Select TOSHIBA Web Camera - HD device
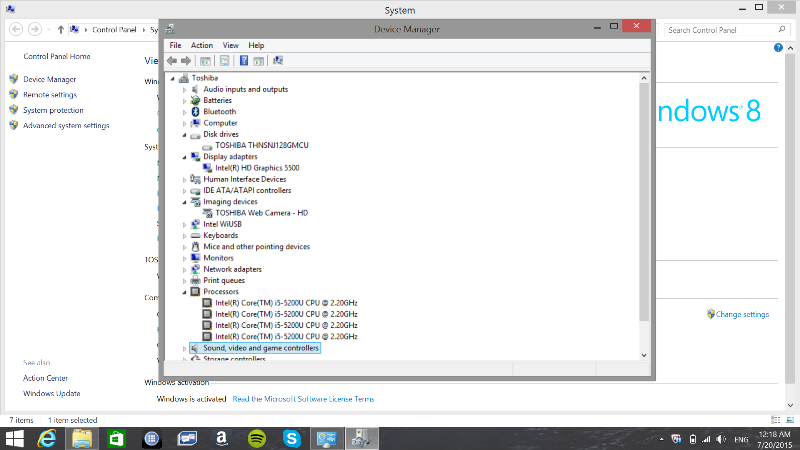The width and height of the screenshot is (800, 450). point(261,213)
